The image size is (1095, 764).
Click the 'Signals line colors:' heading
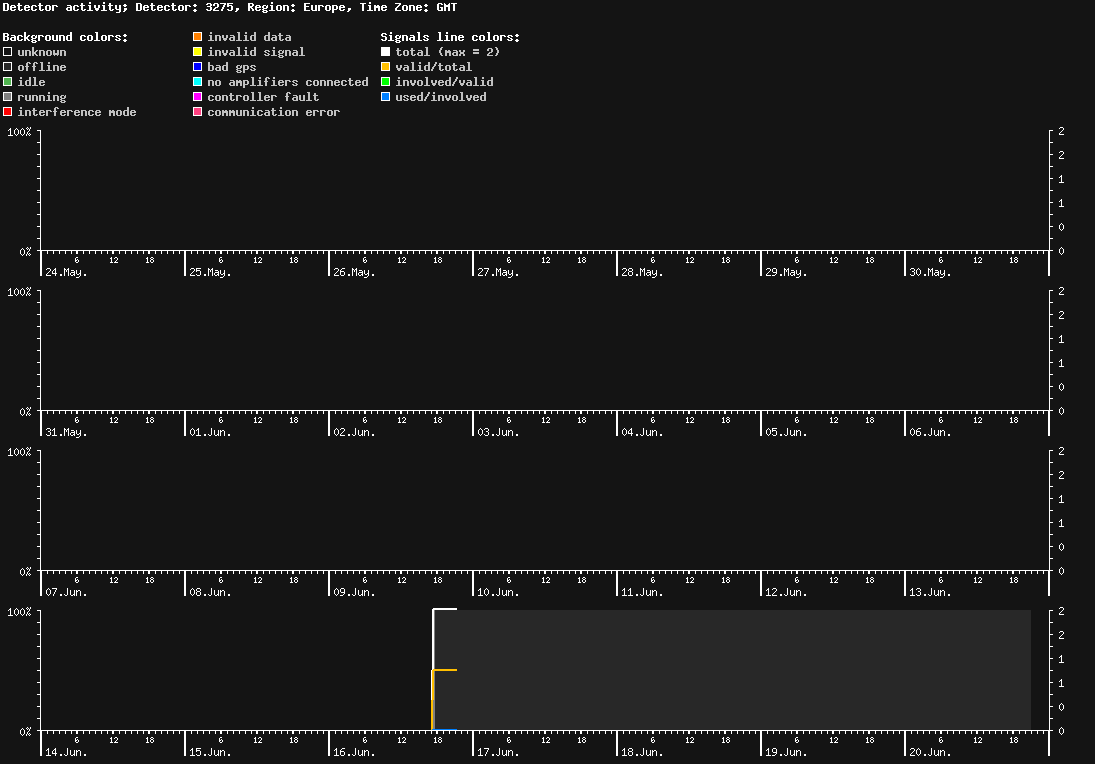click(450, 37)
